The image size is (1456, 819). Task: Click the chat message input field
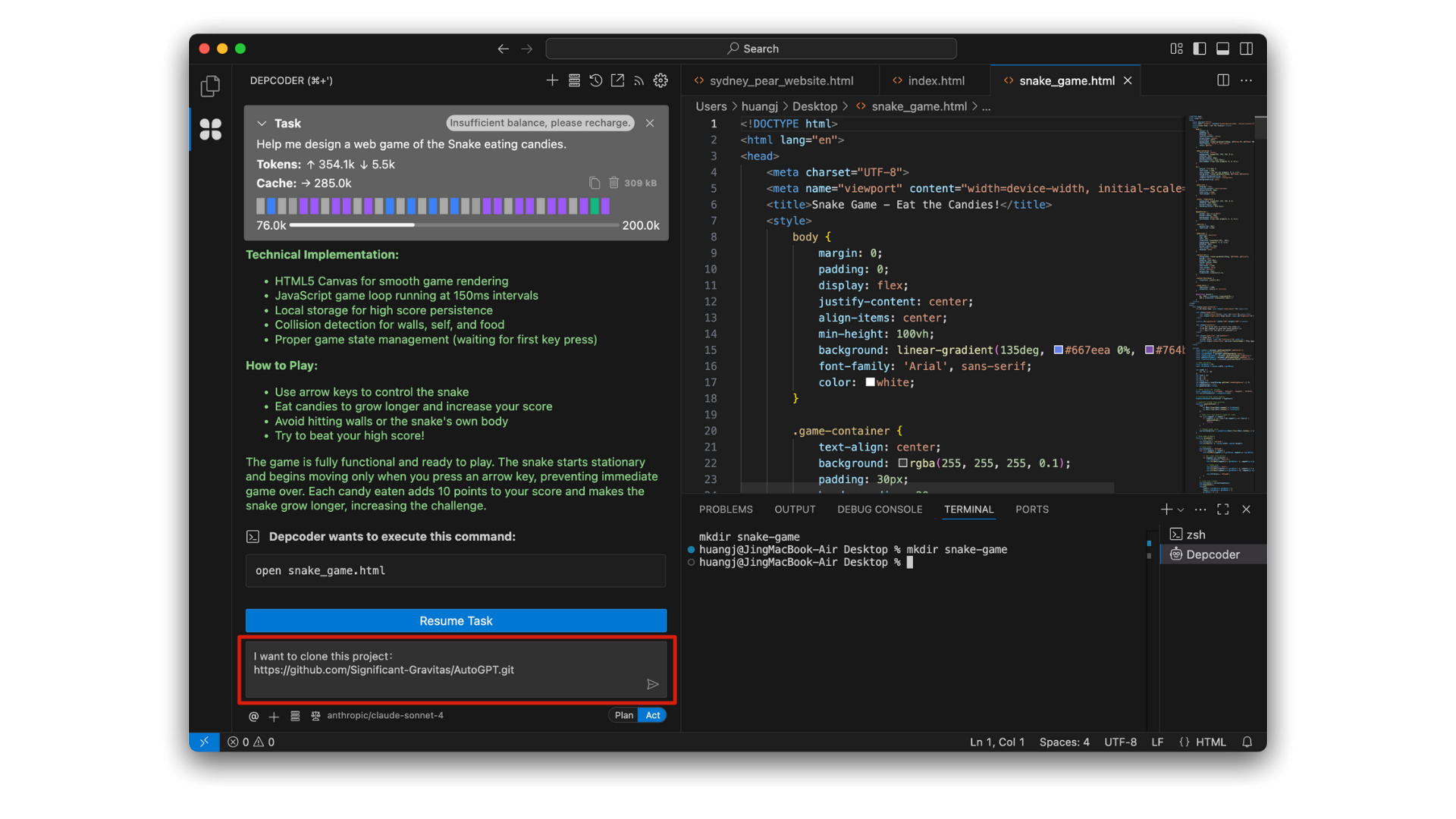(447, 667)
